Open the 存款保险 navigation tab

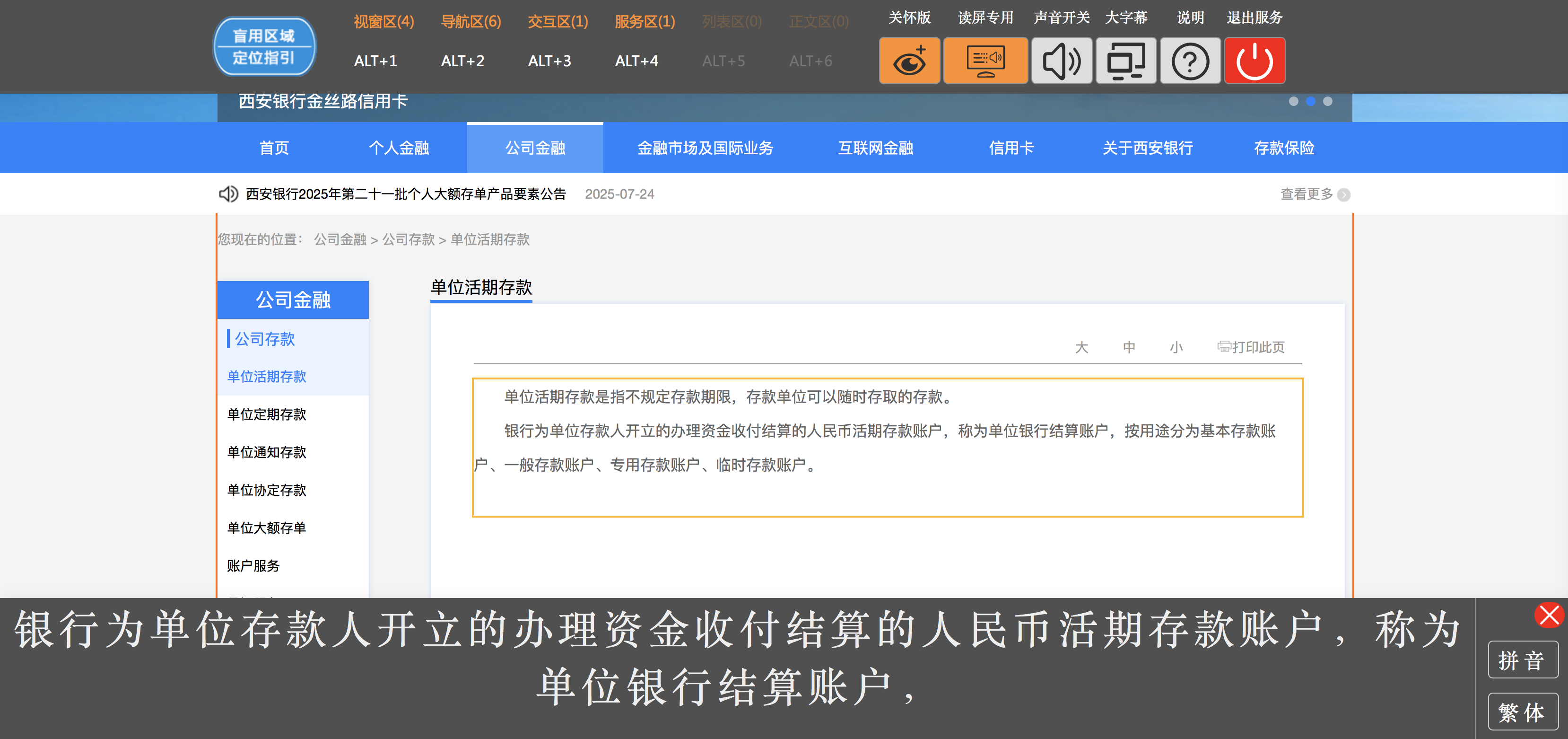coord(1284,148)
